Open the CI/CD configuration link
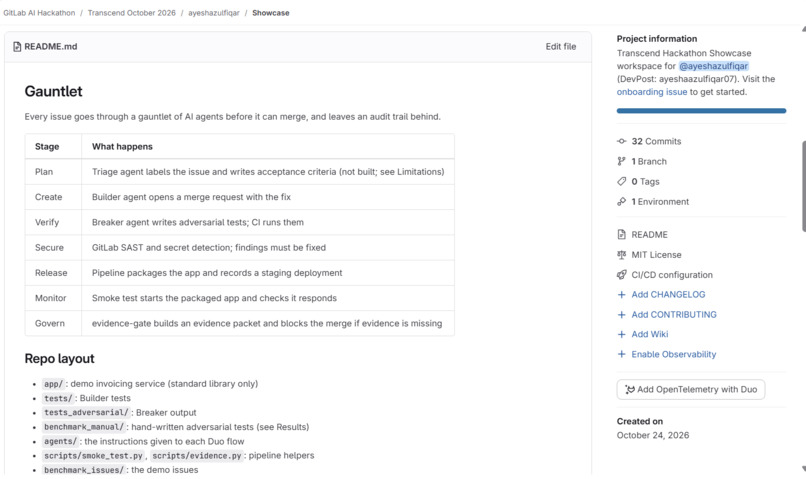 672,275
